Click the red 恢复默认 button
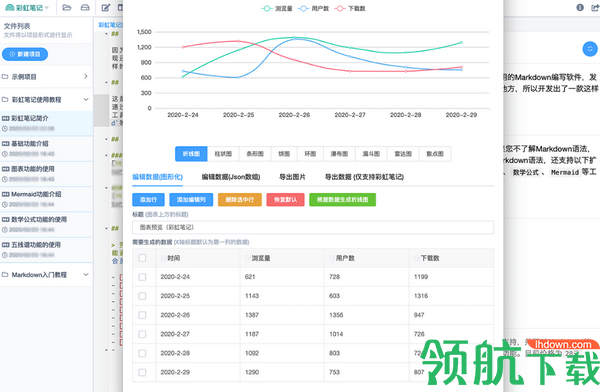 [285, 199]
